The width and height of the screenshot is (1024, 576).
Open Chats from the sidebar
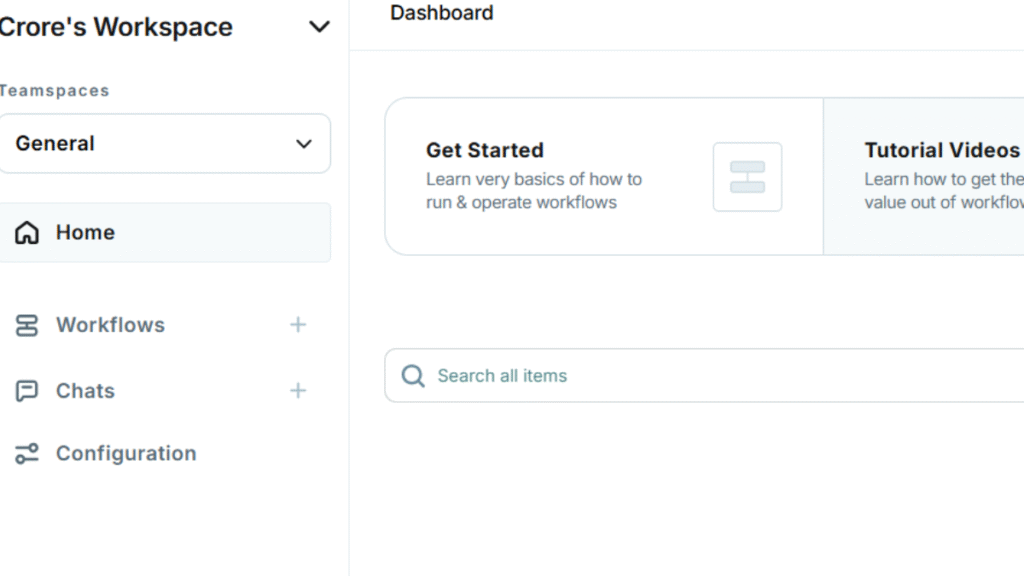click(x=85, y=390)
